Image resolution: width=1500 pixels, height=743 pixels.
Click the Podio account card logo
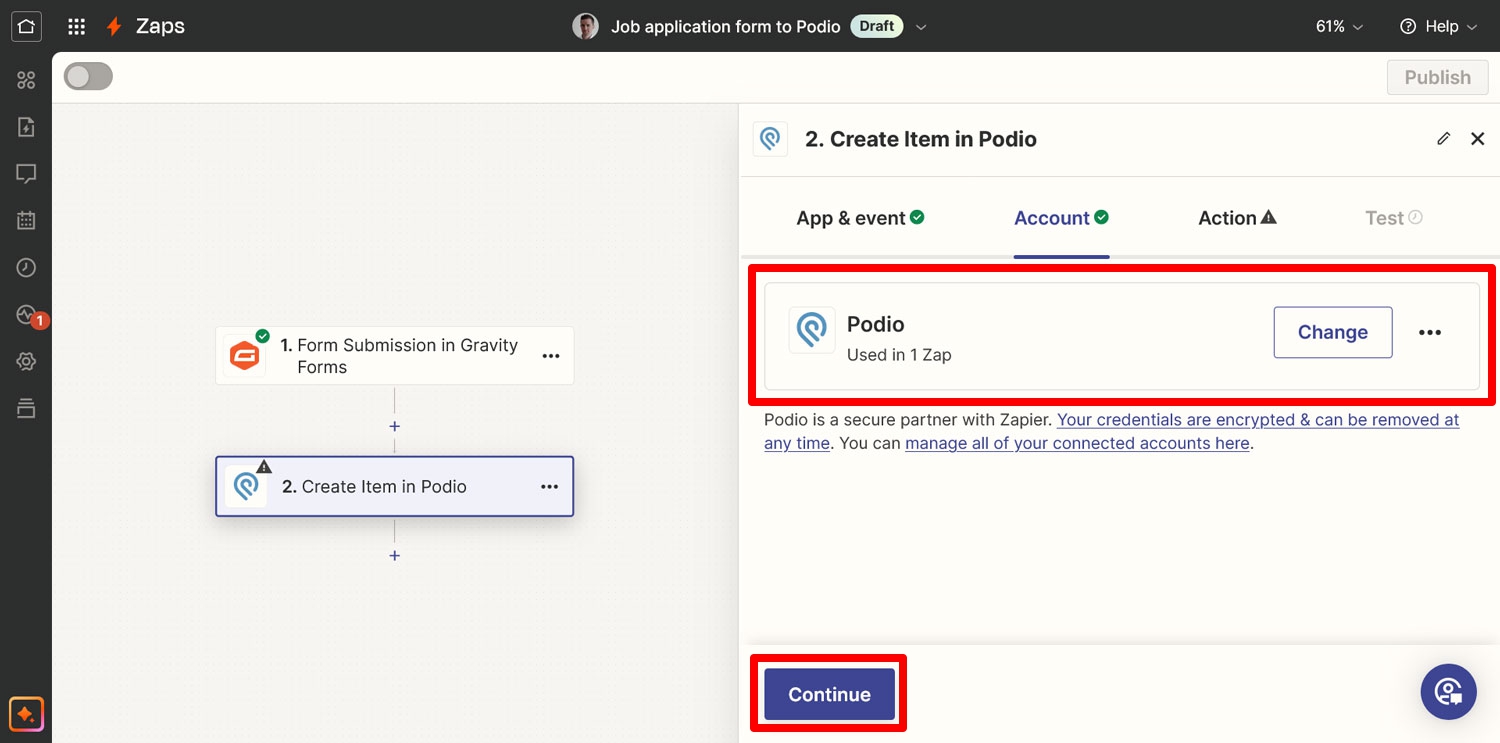[812, 330]
